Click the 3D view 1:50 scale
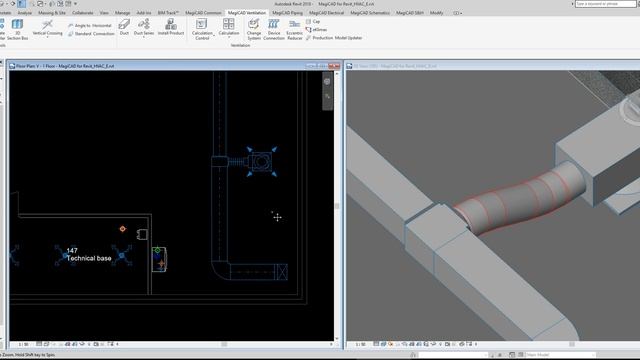640x360 pixels. [360, 344]
